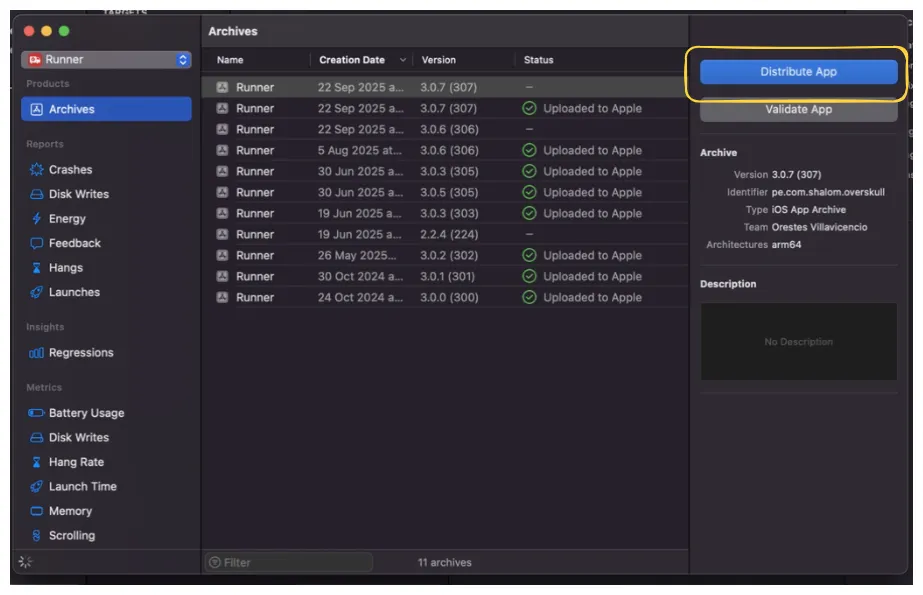Click the Filter search field
923x595 pixels.
[x=290, y=563]
